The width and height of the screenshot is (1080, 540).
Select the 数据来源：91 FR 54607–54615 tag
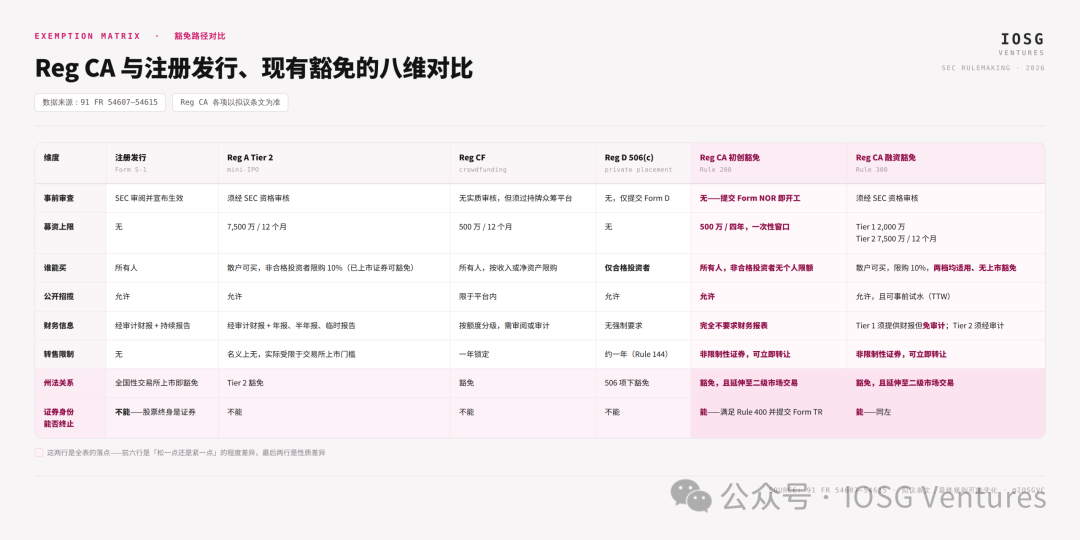100,102
